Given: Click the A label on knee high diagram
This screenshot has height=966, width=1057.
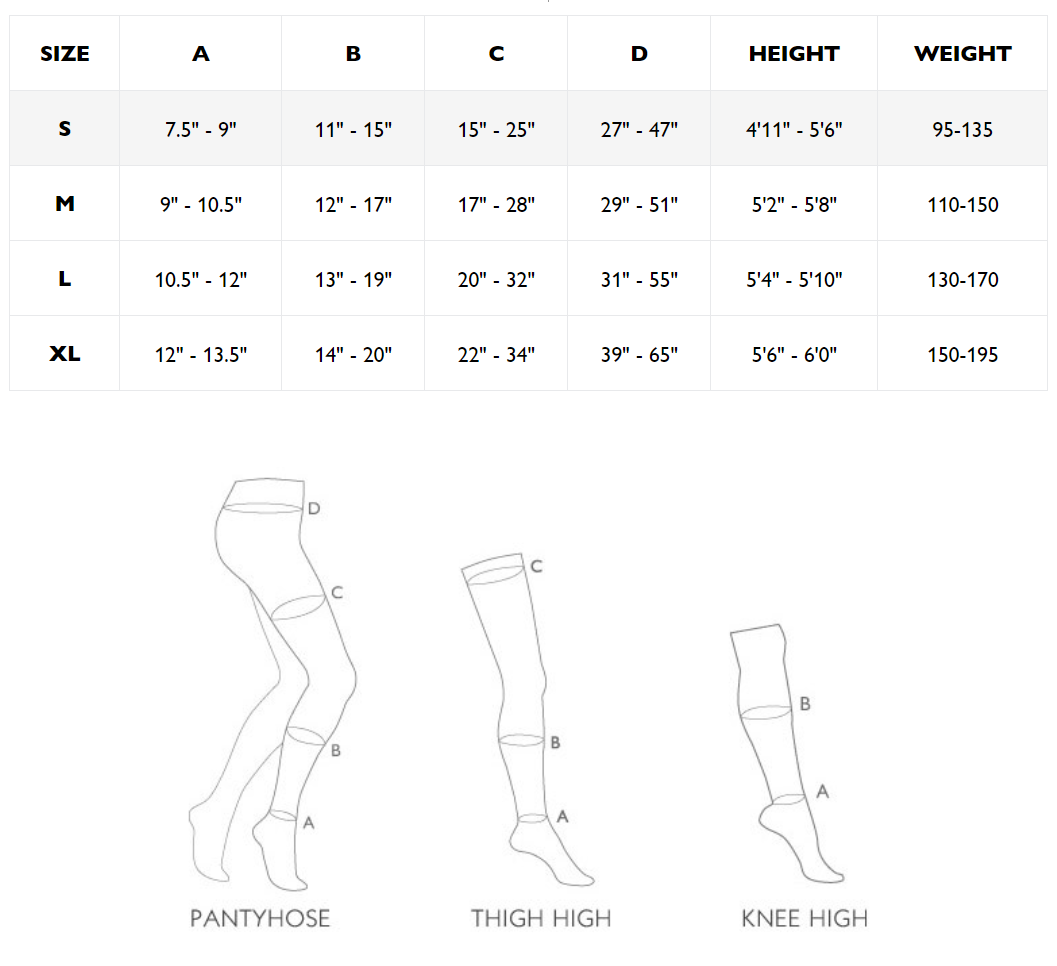Looking at the screenshot, I should click(x=822, y=791).
